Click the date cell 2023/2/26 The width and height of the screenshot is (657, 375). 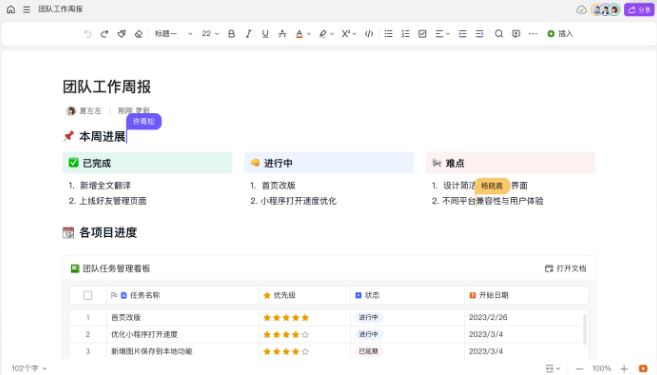[488, 318]
